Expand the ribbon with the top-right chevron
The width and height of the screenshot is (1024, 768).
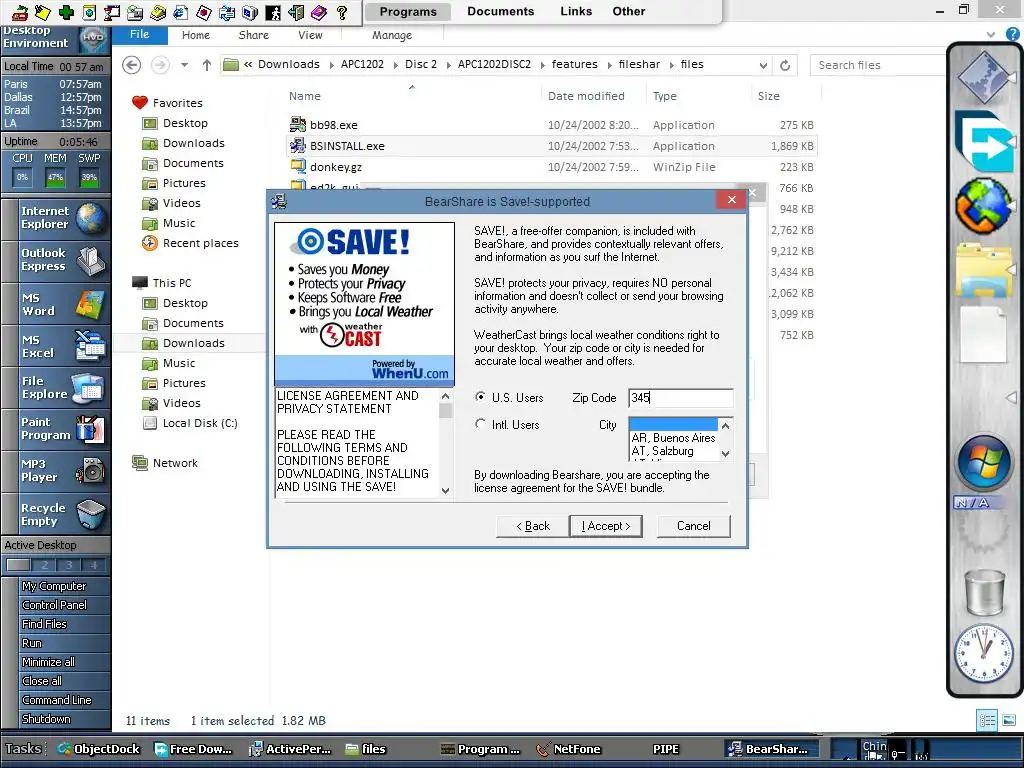991,35
